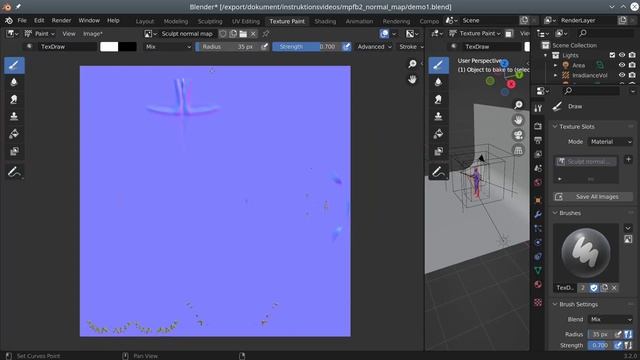Toggle fake user shield on TexDraw brush
640x360 pixels.
(593, 288)
